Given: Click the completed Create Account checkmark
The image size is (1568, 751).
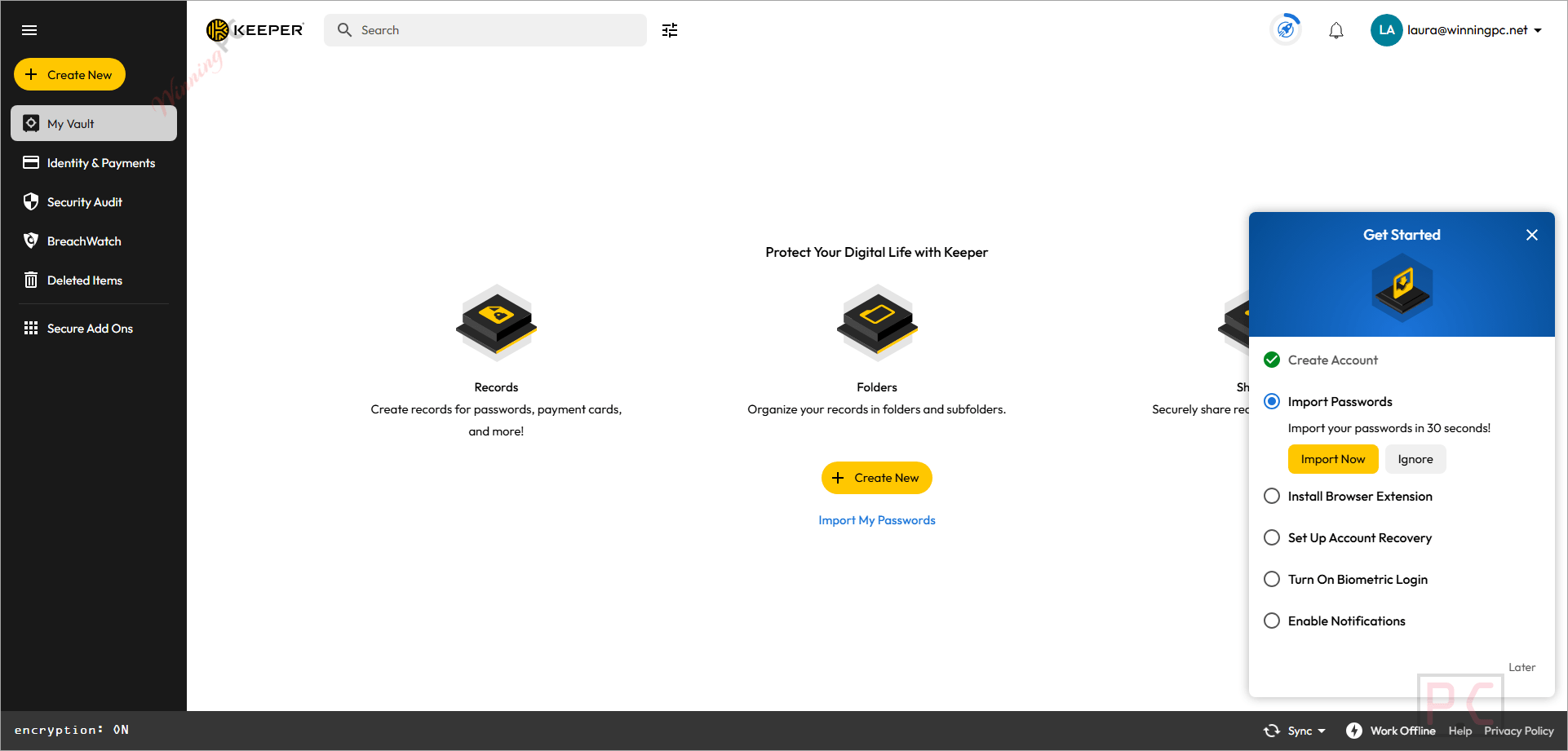Looking at the screenshot, I should pos(1272,360).
